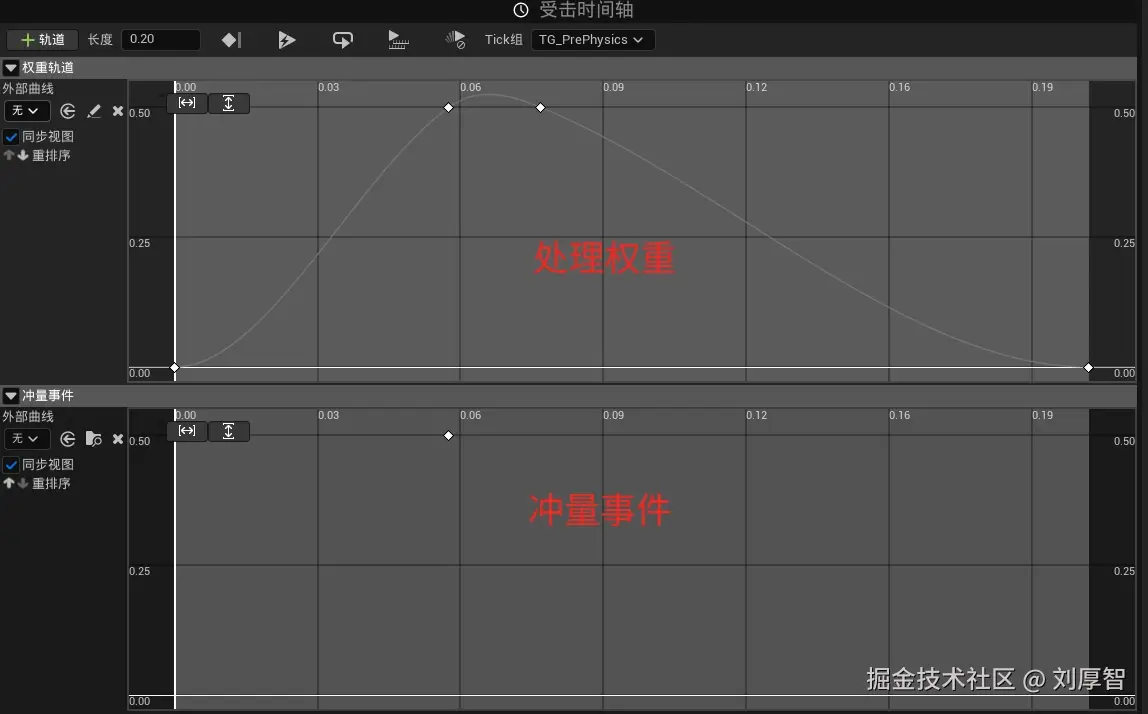Image resolution: width=1148 pixels, height=714 pixels.
Task: Click 重排序 label in 冲量事件 track
Action: (x=51, y=483)
